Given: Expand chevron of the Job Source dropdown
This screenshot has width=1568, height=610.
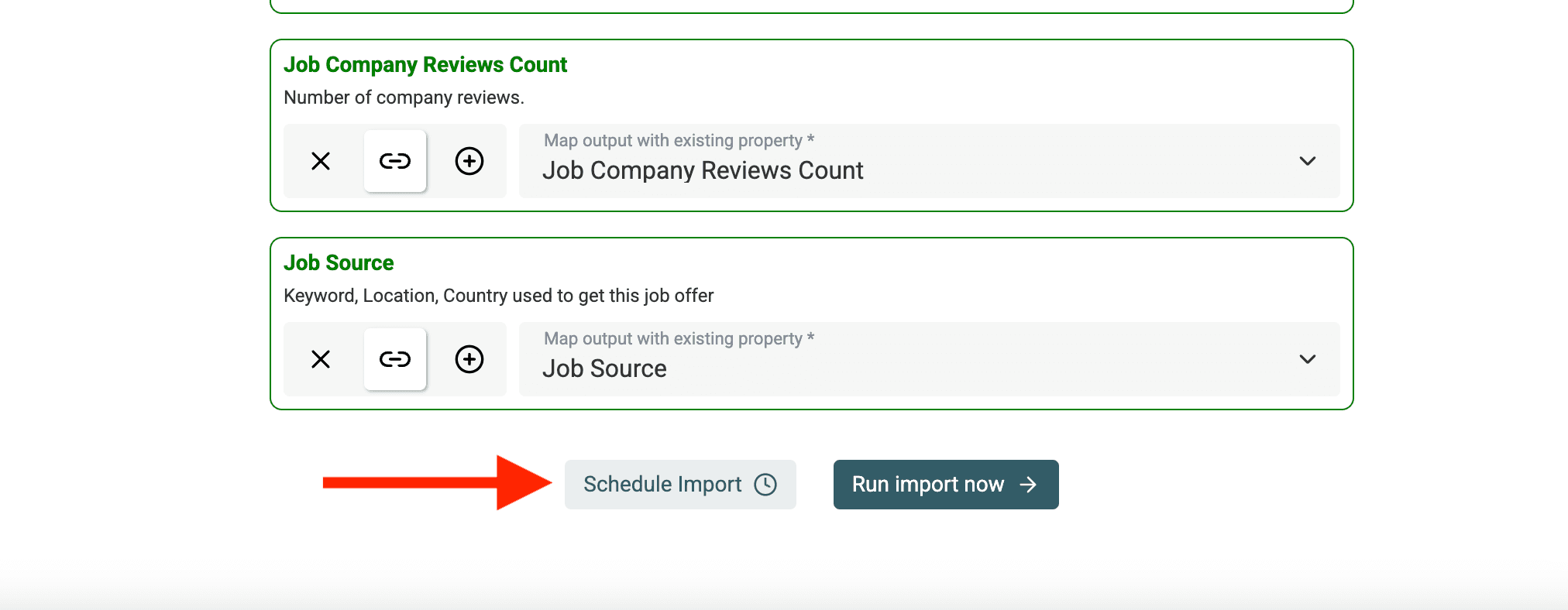Looking at the screenshot, I should coord(1308,359).
